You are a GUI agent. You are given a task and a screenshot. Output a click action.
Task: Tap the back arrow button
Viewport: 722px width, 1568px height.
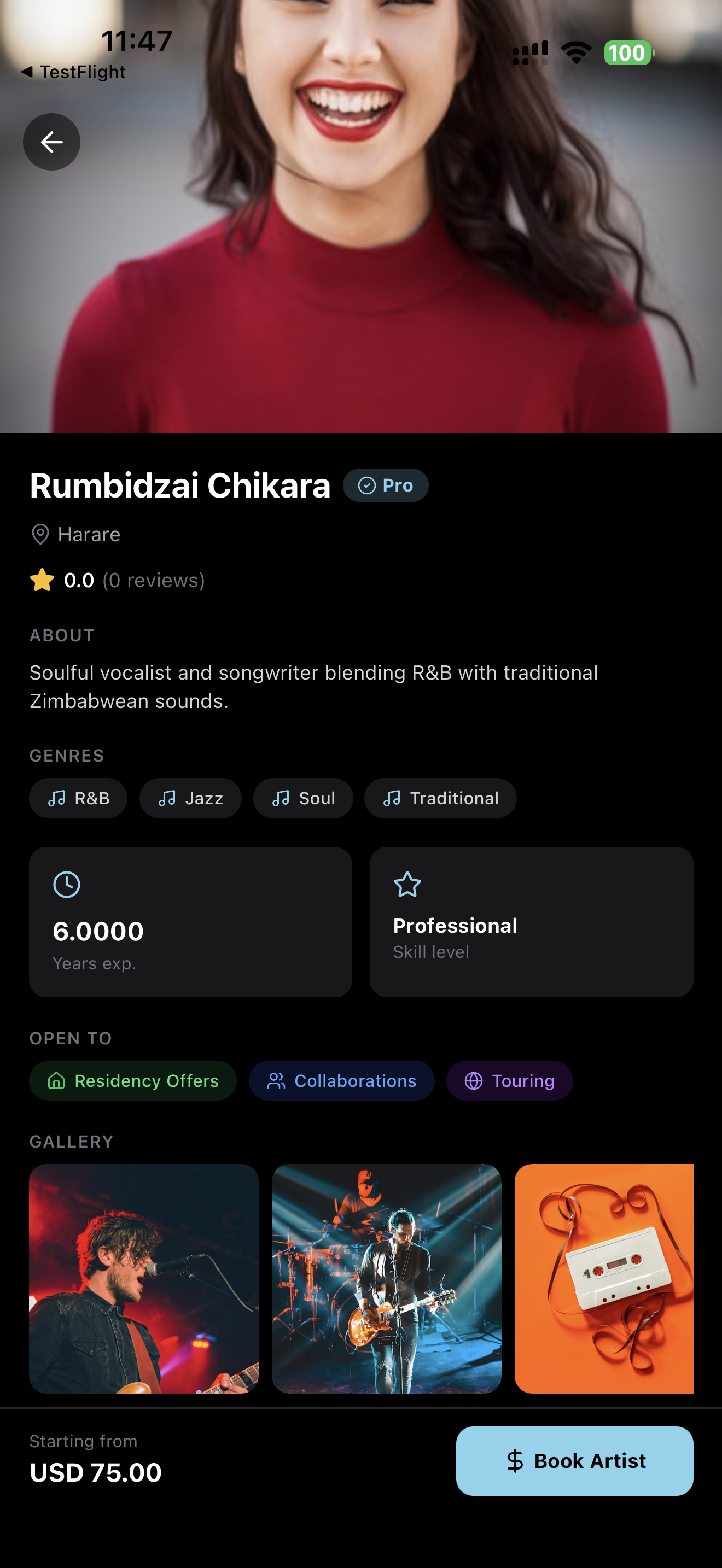tap(52, 142)
